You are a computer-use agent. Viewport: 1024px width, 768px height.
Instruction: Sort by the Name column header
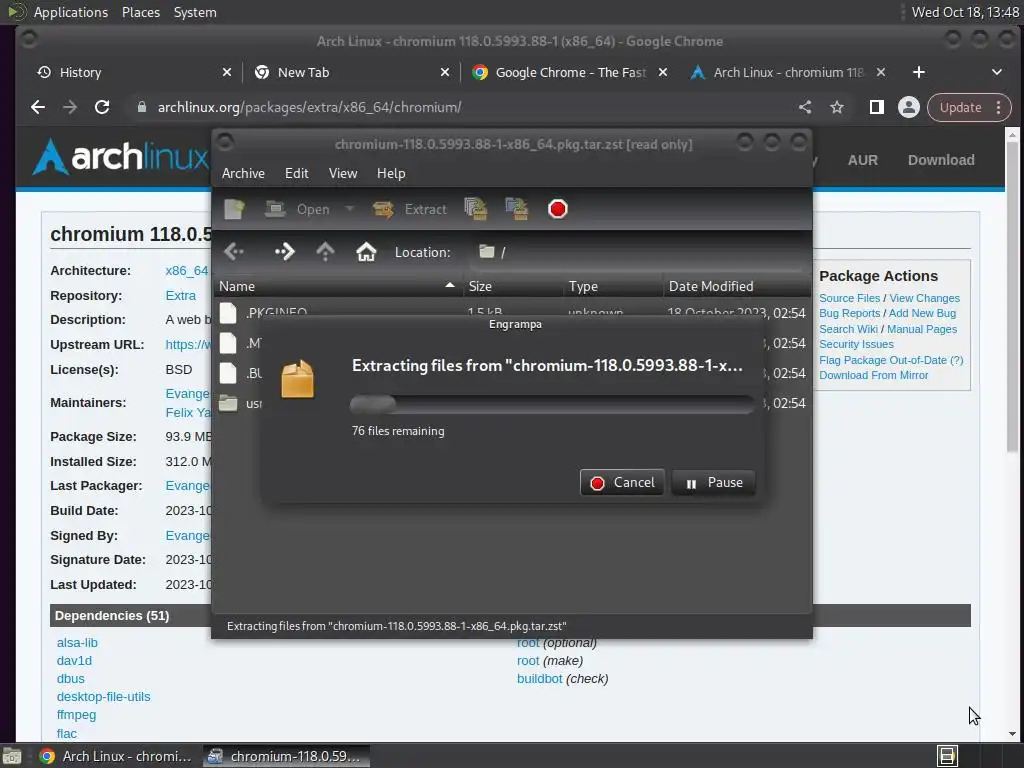pos(338,286)
